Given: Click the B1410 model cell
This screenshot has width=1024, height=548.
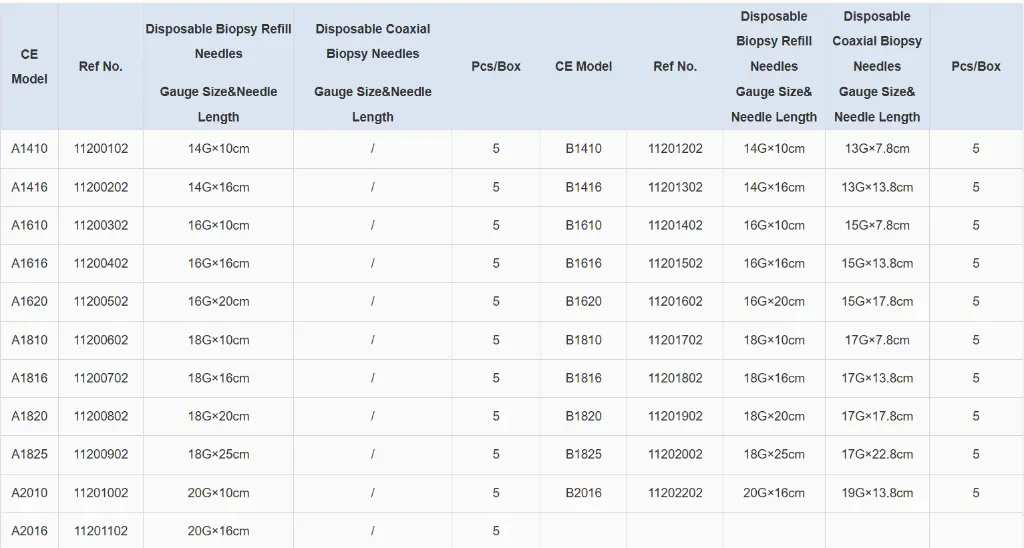Looking at the screenshot, I should click(x=583, y=149).
